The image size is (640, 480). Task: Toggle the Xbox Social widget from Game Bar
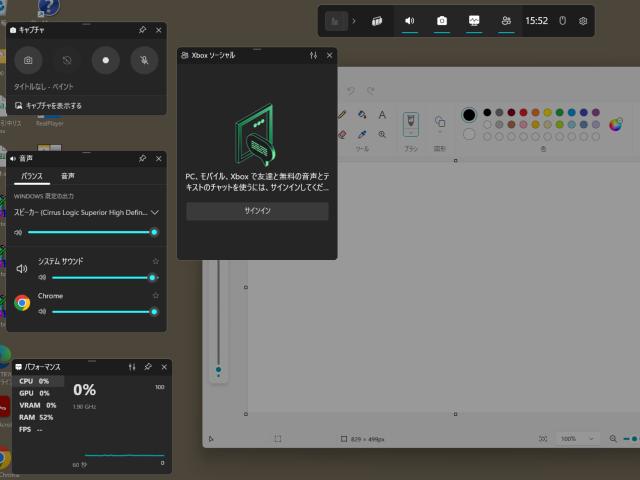506,21
